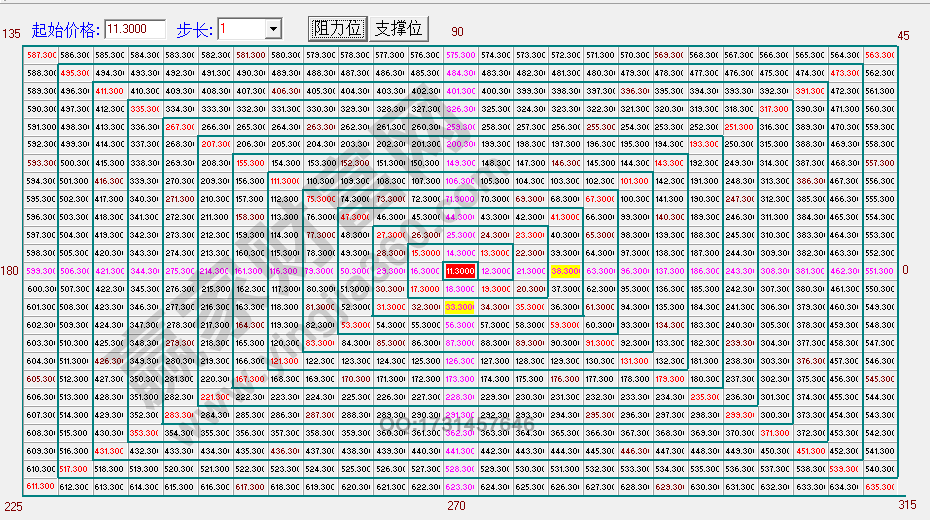Viewport: 930px width, 520px height.
Task: Click the red cell 517.300
Action: click(75, 469)
